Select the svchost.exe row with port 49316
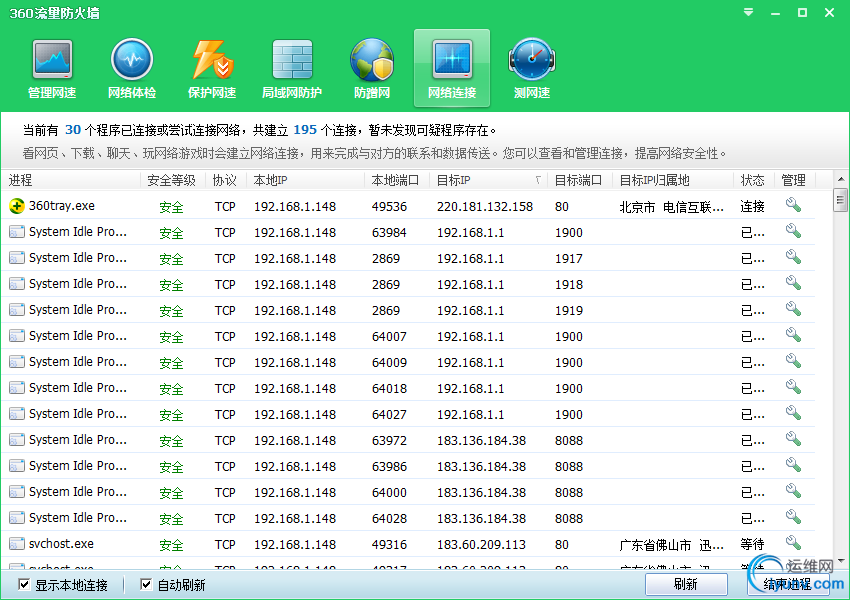 point(408,544)
